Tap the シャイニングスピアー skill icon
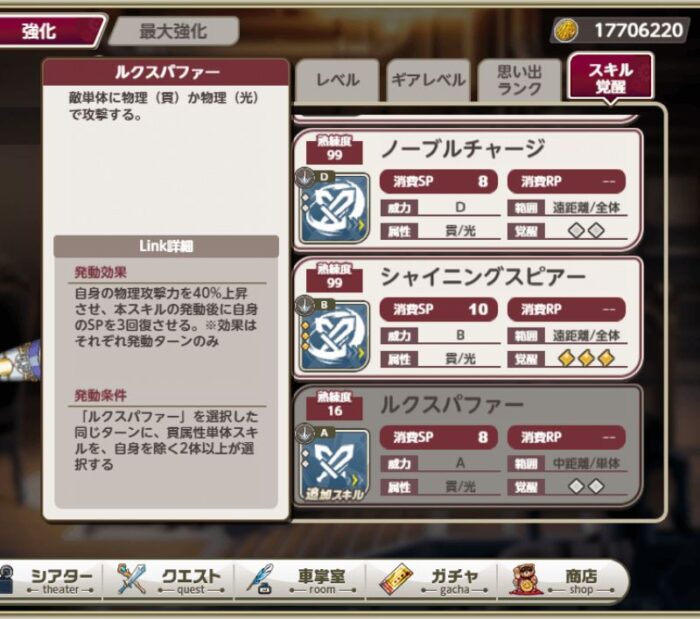700x619 pixels. [335, 336]
